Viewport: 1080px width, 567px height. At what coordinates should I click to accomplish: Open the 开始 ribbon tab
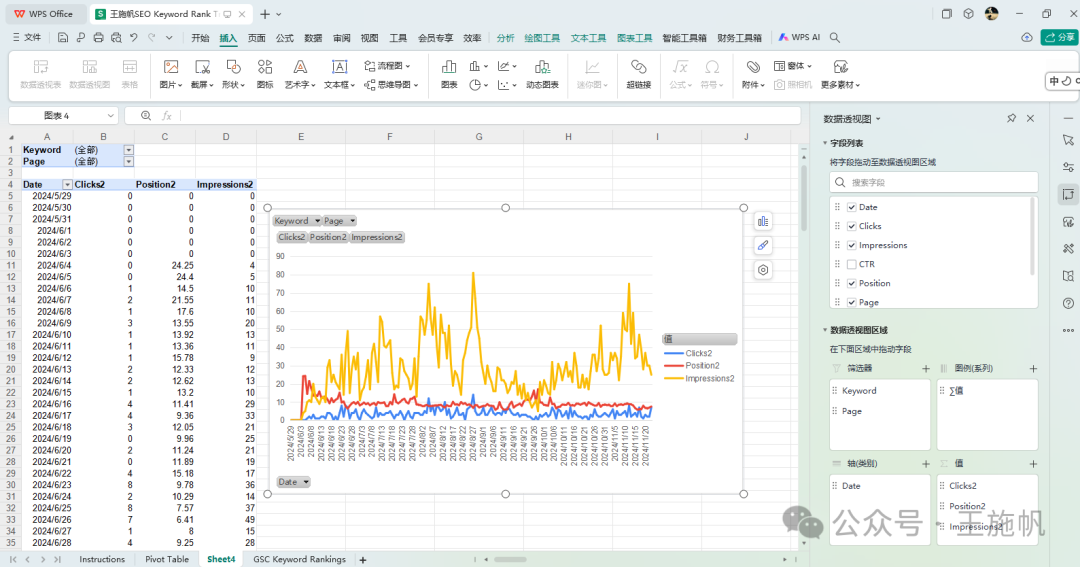(x=200, y=38)
